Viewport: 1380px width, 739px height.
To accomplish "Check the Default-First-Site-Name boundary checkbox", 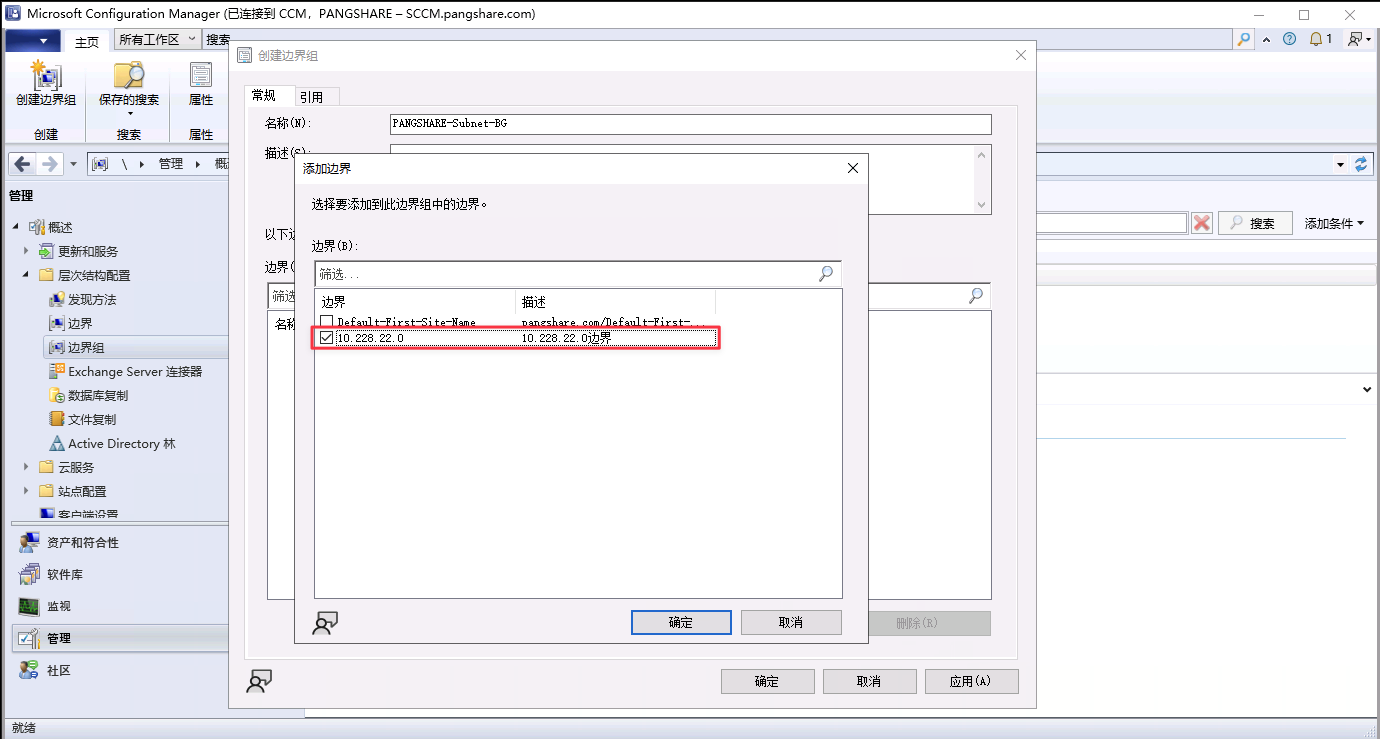I will pos(326,322).
